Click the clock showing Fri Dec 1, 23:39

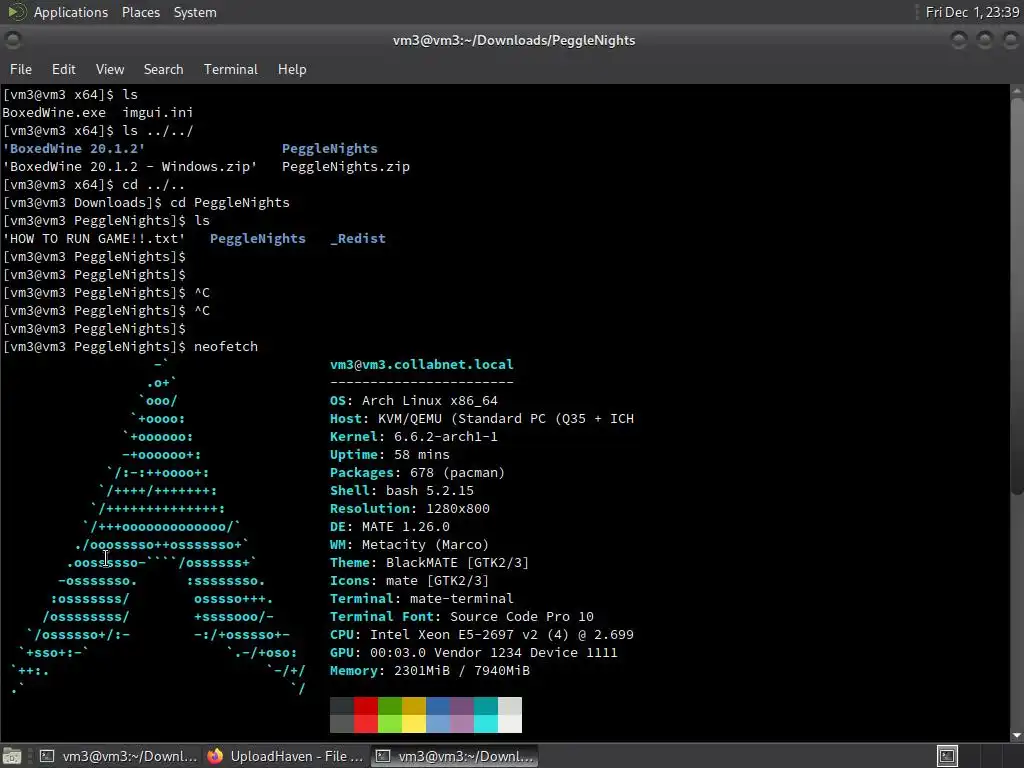click(972, 12)
